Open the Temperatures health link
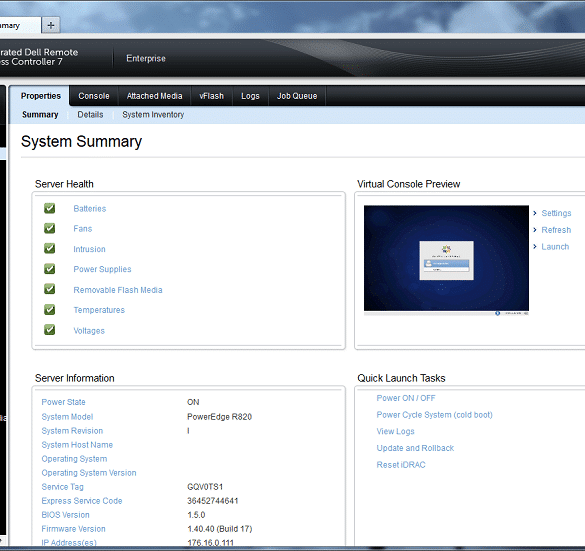Image resolution: width=585 pixels, height=551 pixels. coord(99,310)
